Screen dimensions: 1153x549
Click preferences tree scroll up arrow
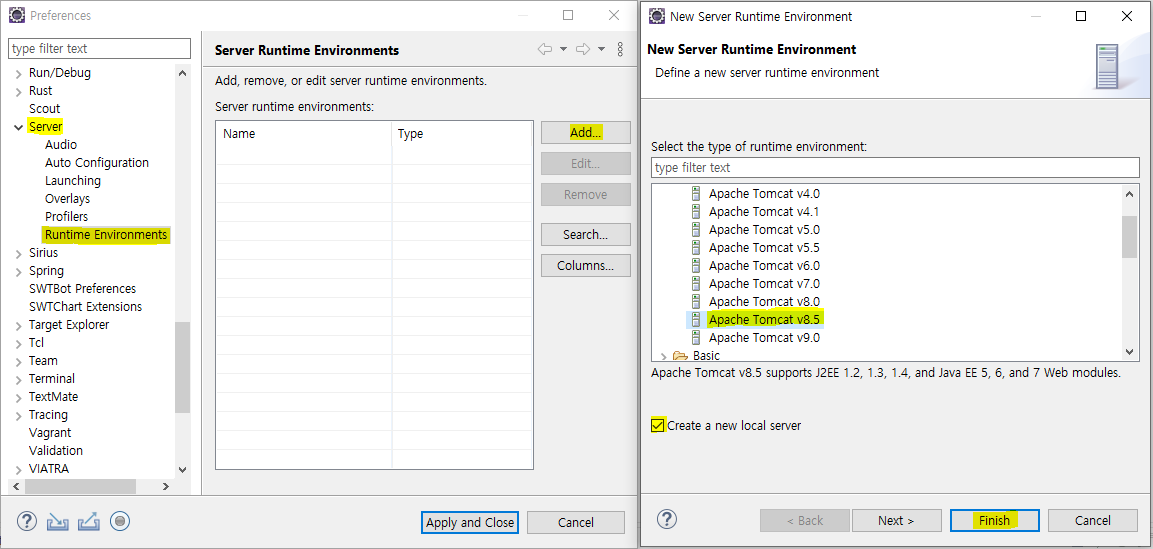(182, 72)
